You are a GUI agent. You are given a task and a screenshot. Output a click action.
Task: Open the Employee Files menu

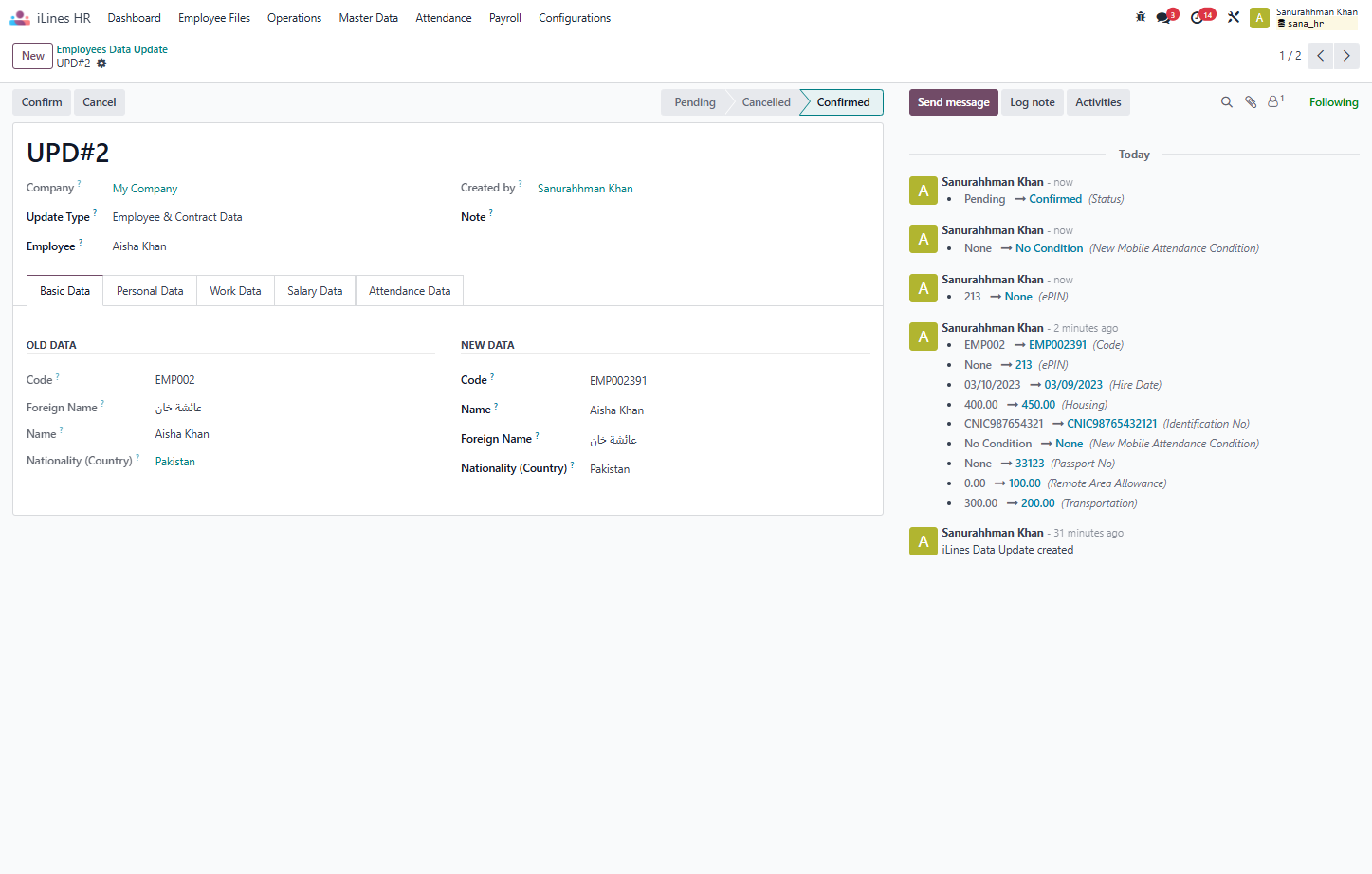click(214, 18)
